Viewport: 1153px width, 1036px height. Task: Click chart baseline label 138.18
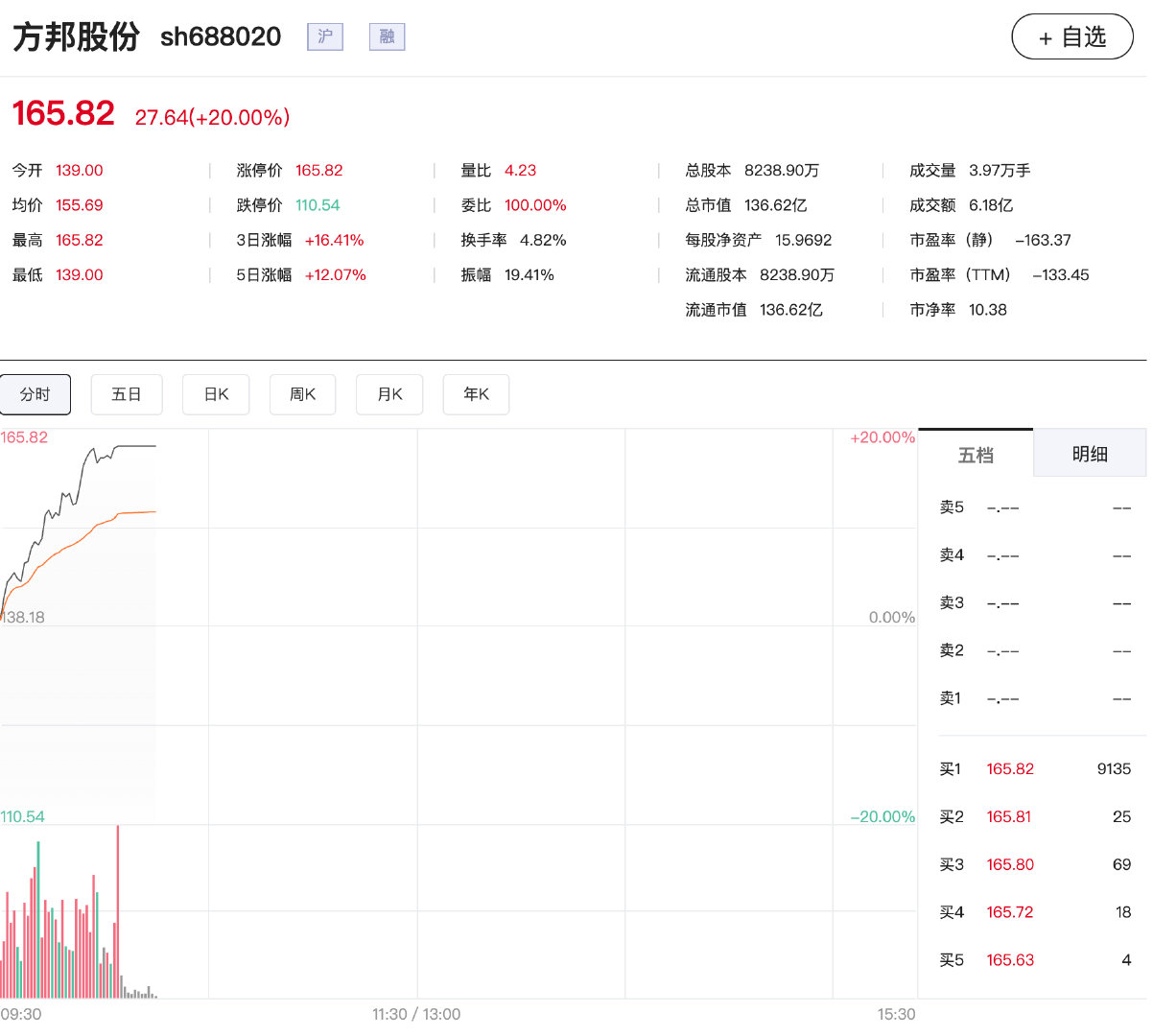click(23, 618)
